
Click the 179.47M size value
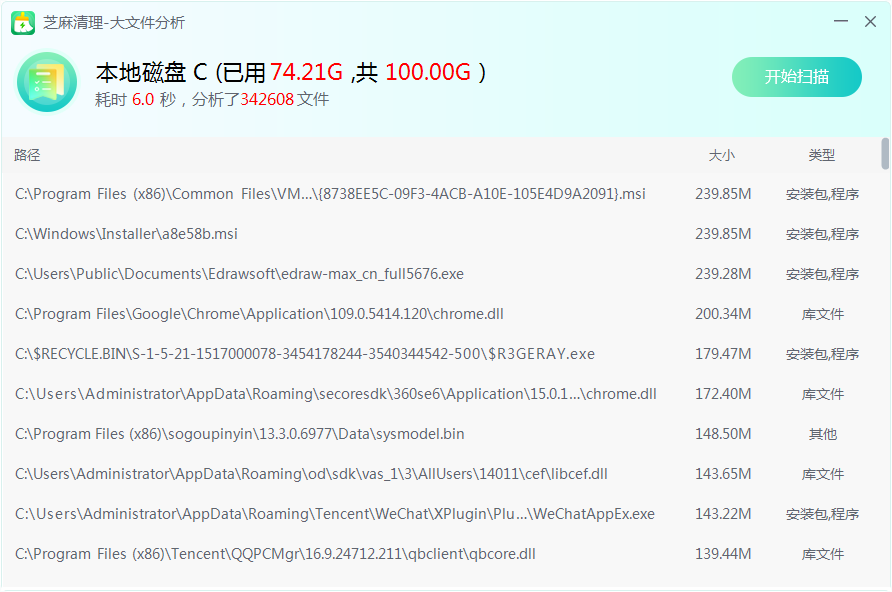(723, 354)
